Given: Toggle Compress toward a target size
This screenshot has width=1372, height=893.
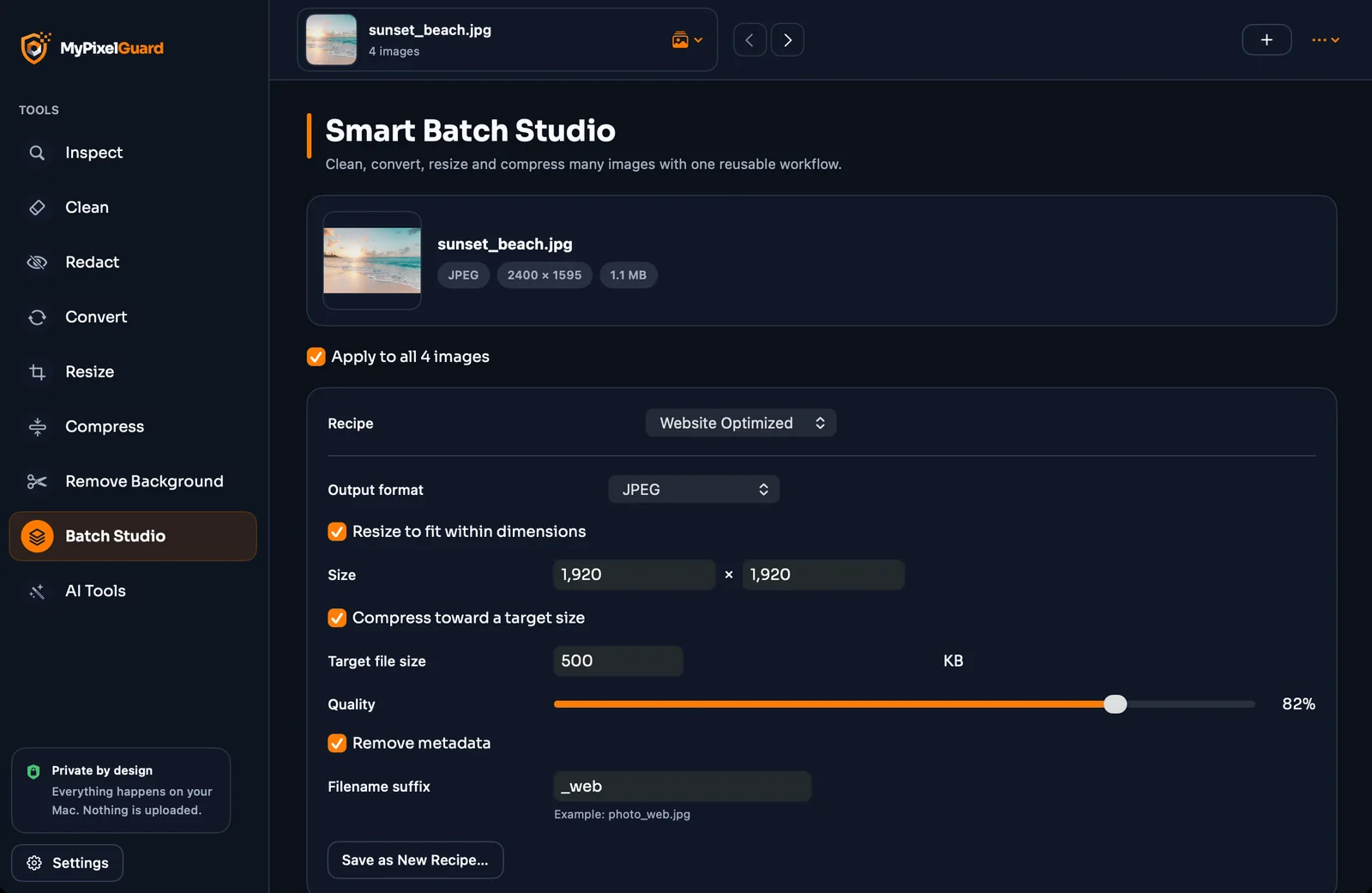Looking at the screenshot, I should (x=337, y=618).
